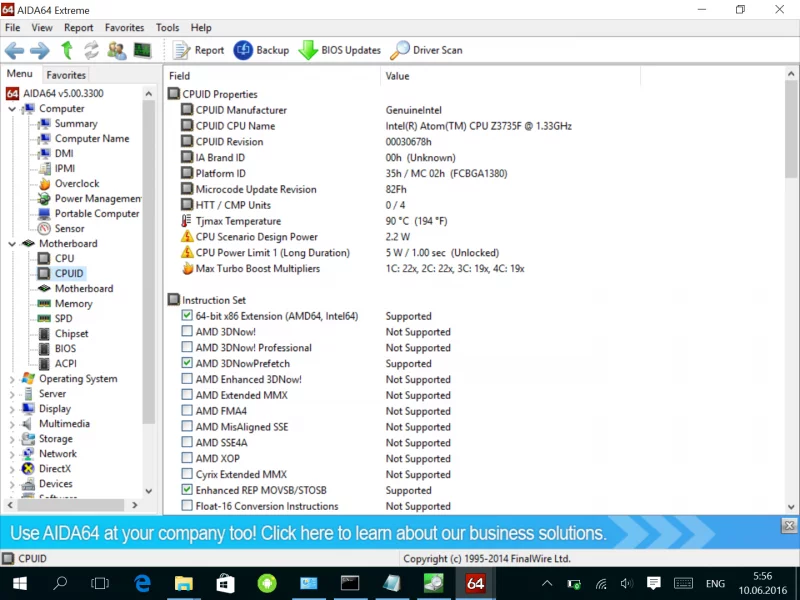Open Edge browser from taskbar

tap(142, 583)
